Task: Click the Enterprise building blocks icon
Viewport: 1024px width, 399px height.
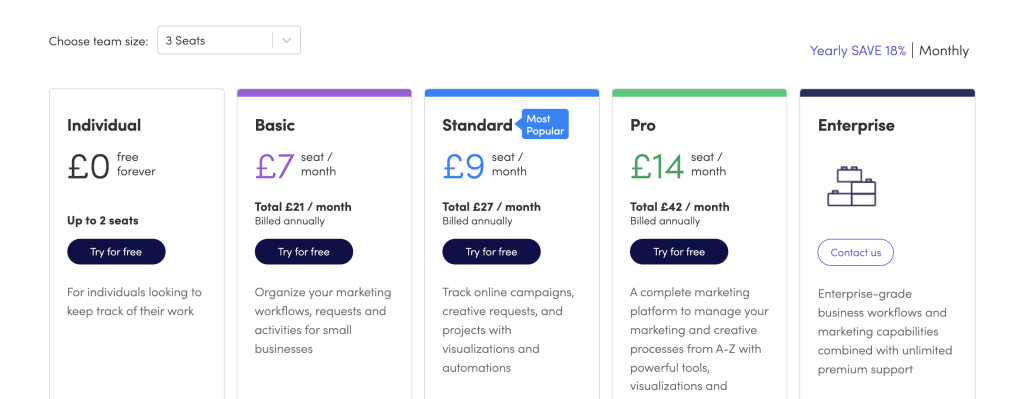Action: click(852, 186)
